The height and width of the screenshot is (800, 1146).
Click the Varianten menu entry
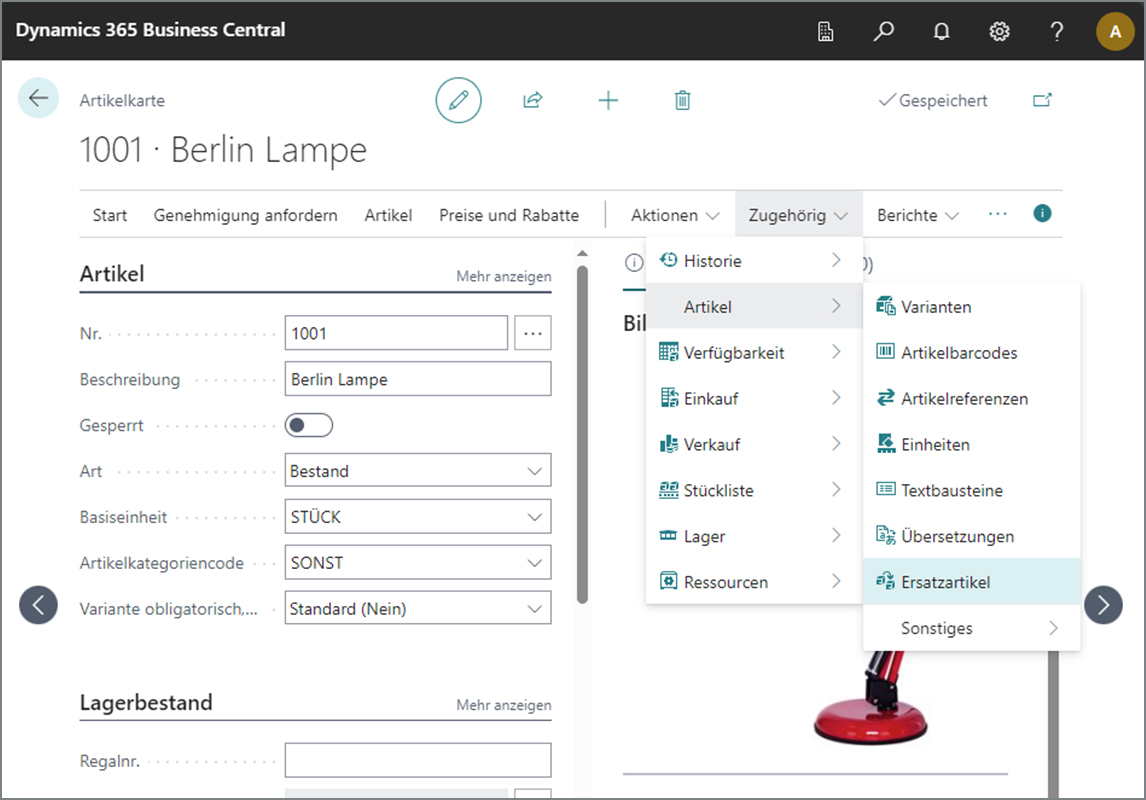pyautogui.click(x=971, y=307)
